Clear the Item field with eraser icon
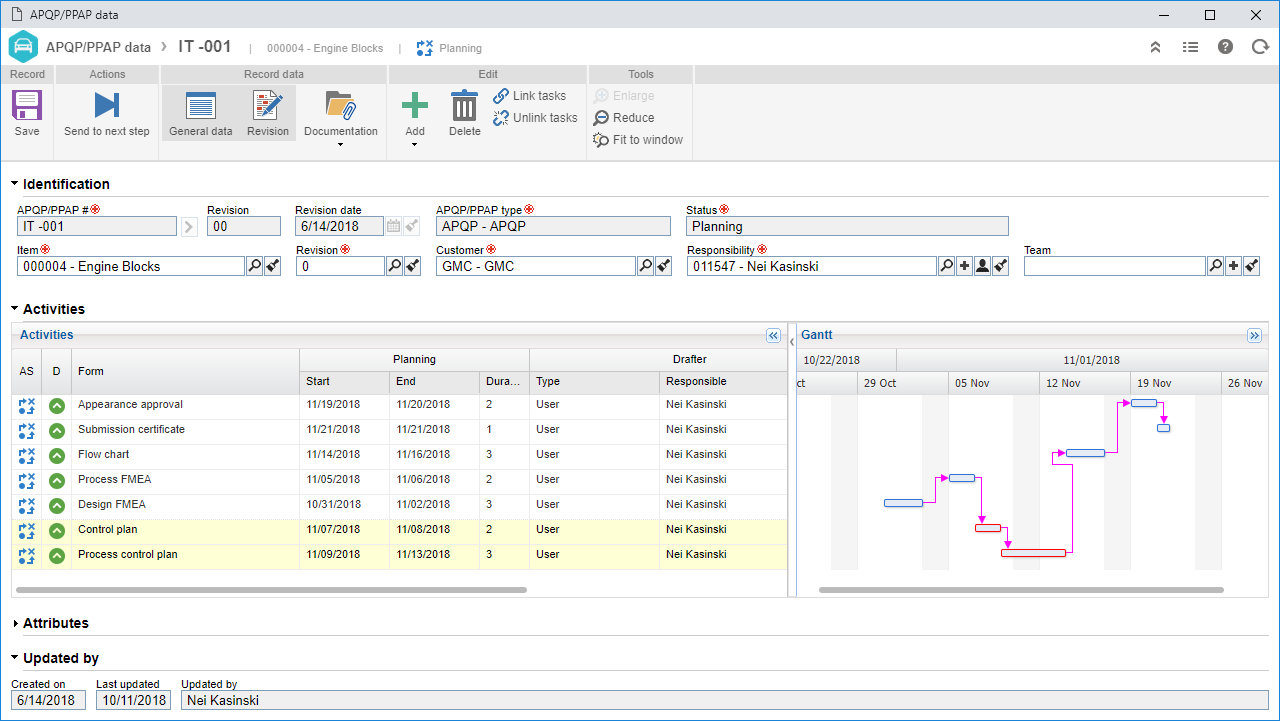This screenshot has width=1280, height=721. [272, 266]
